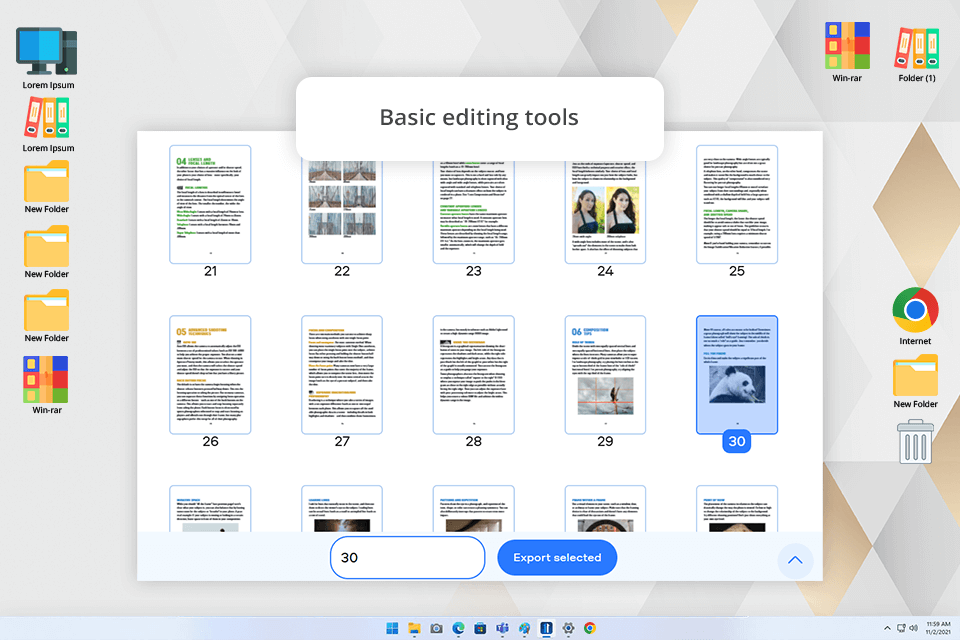Deselect highlighted page 30 panda thumbnail
The height and width of the screenshot is (640, 960).
coord(737,375)
